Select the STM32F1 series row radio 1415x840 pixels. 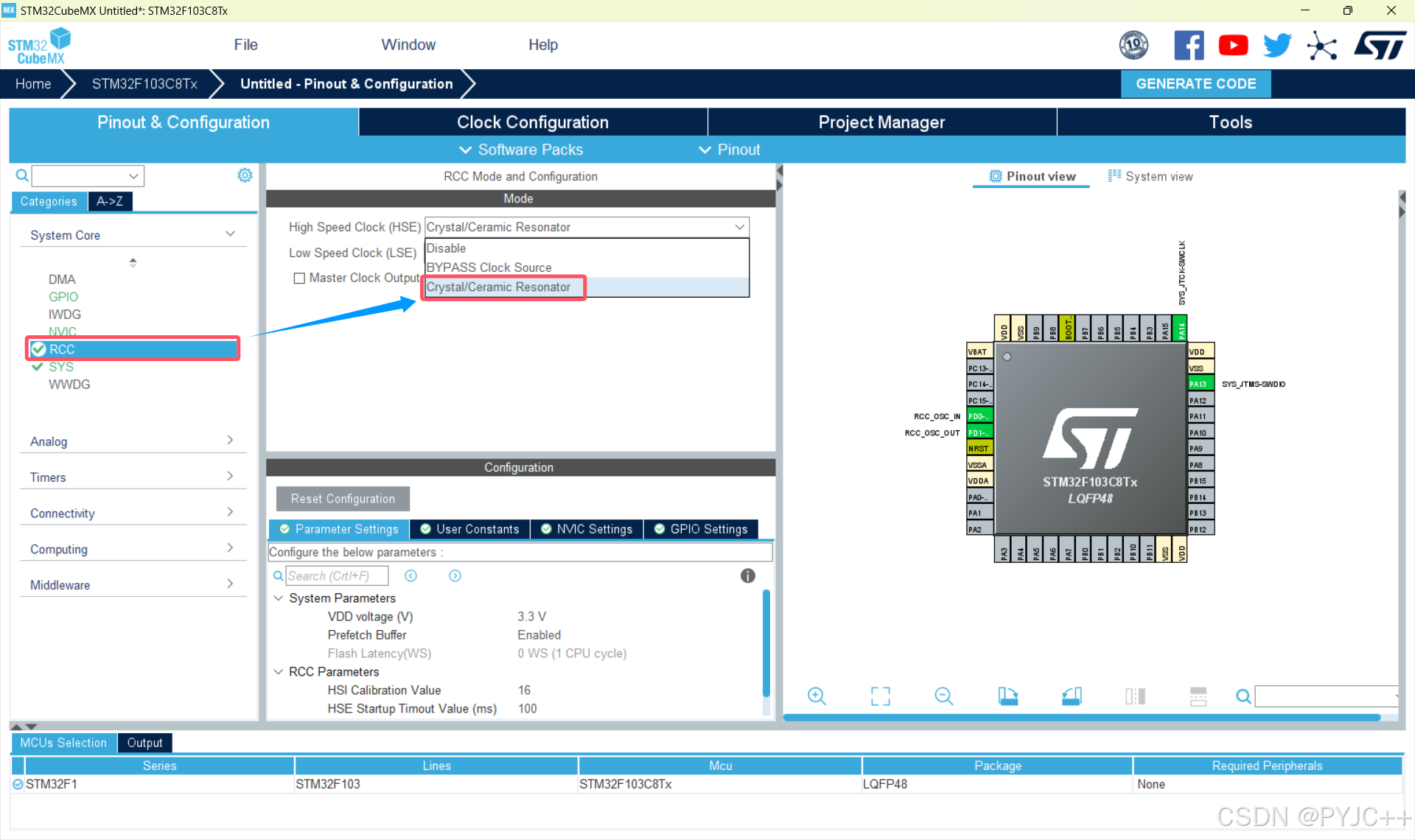coord(18,785)
